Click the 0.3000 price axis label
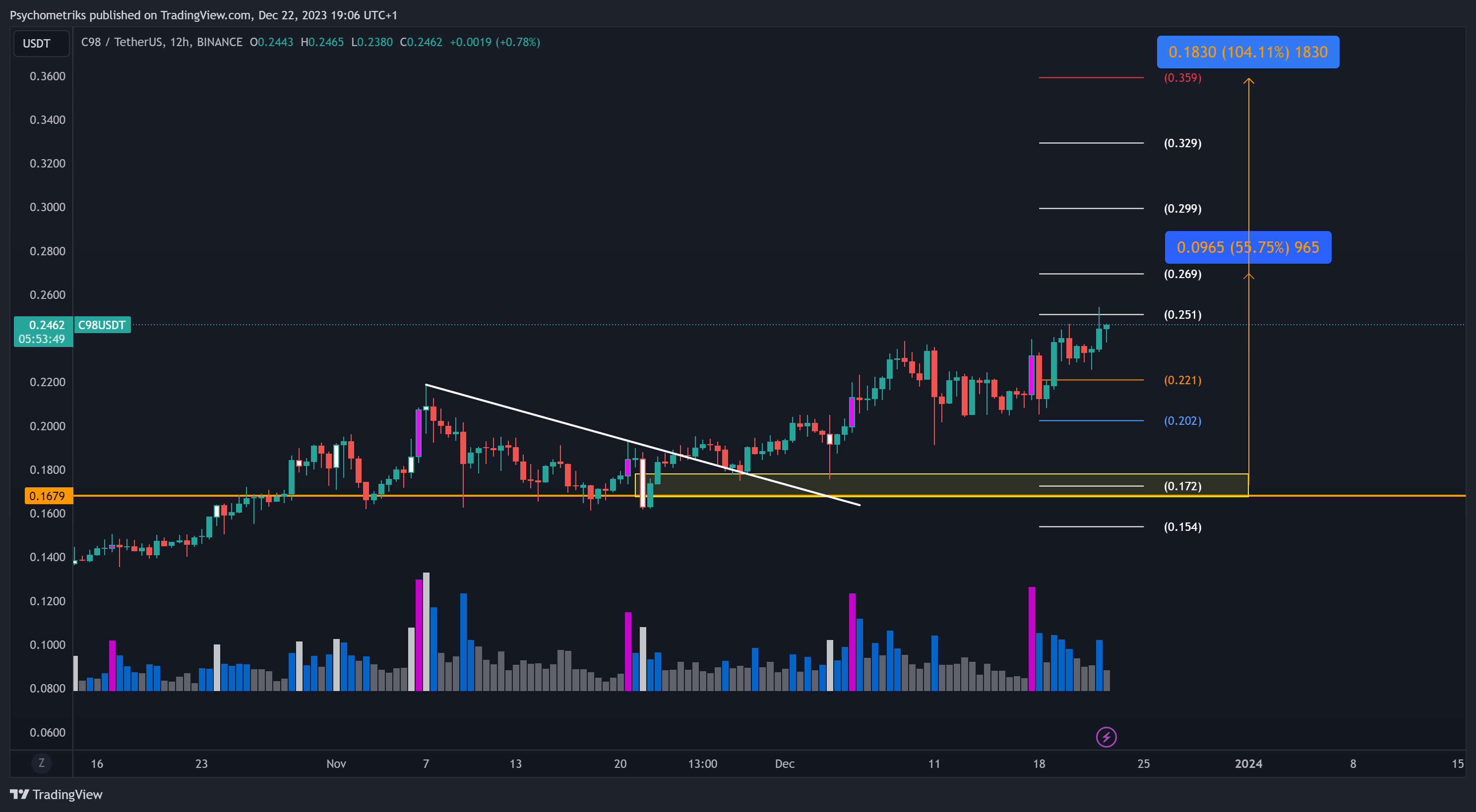This screenshot has height=812, width=1476. 48,207
